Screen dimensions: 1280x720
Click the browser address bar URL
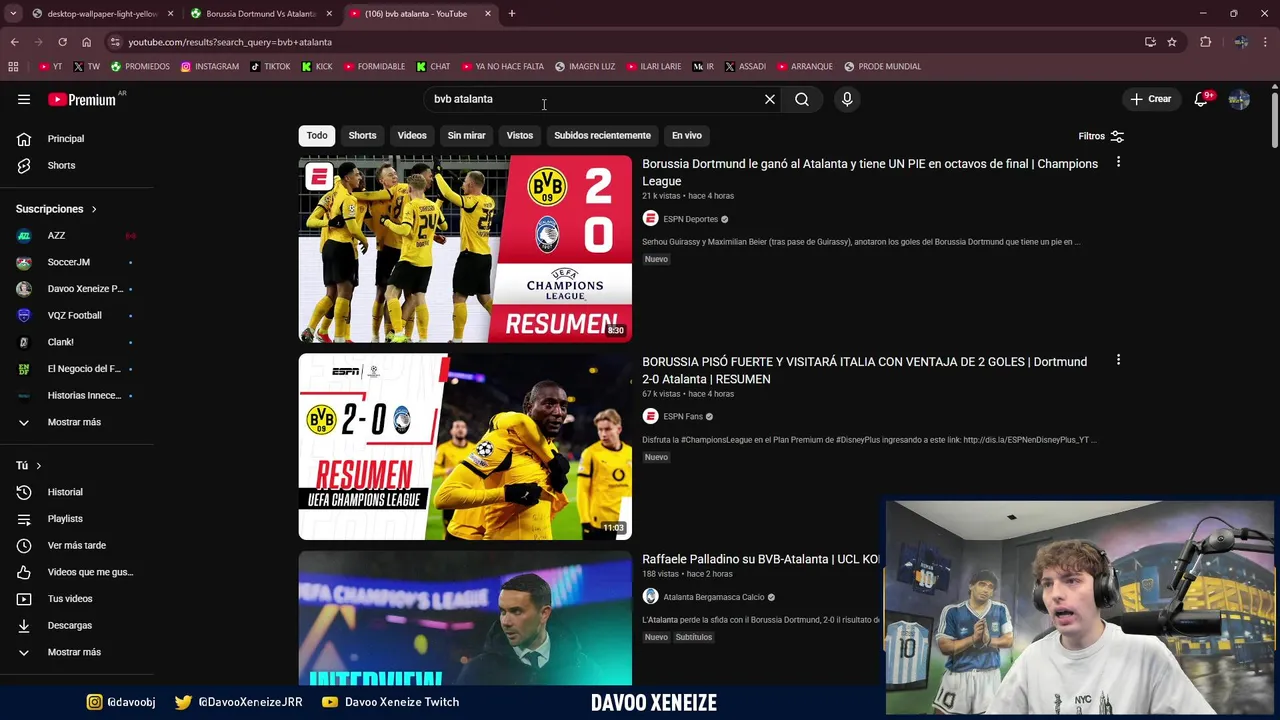pyautogui.click(x=230, y=42)
